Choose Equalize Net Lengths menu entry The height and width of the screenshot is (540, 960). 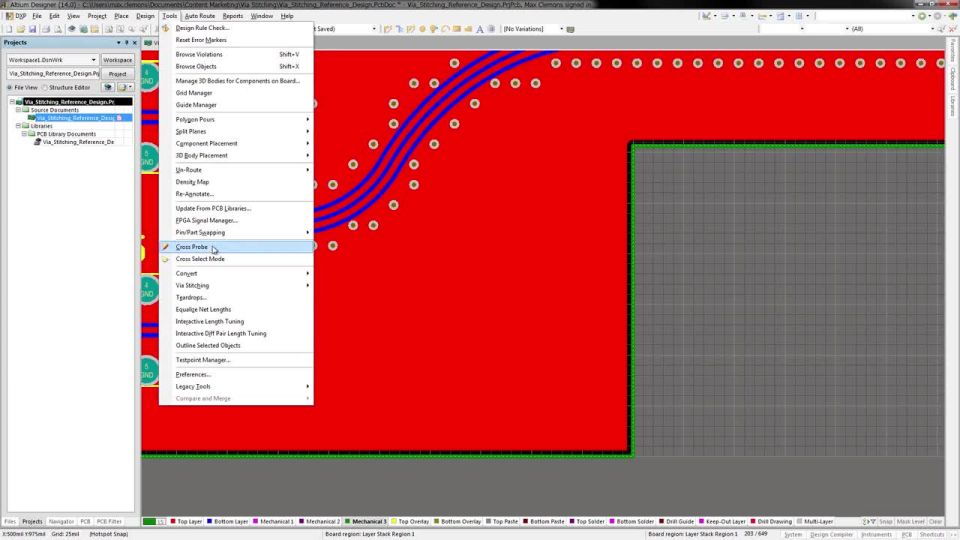[x=236, y=309]
